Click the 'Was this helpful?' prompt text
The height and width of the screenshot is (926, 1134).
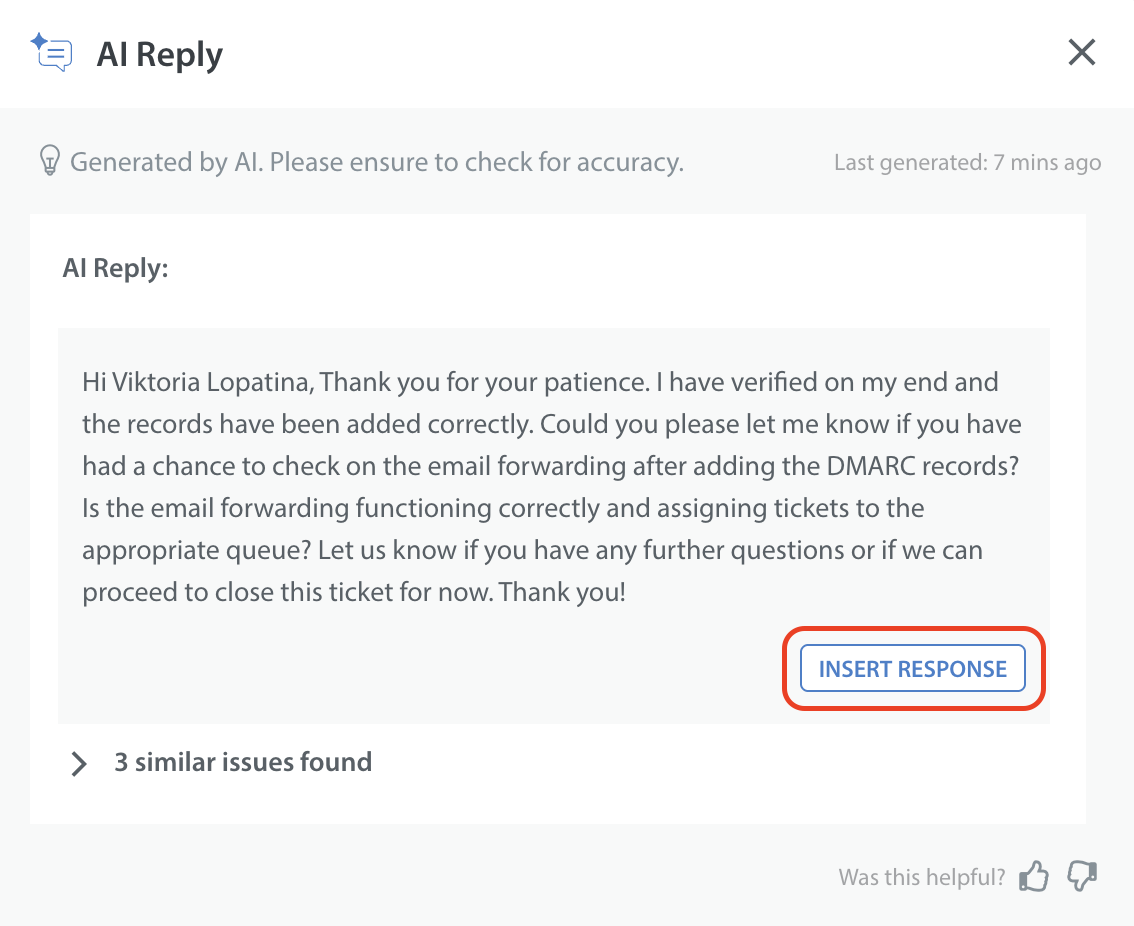pos(921,877)
